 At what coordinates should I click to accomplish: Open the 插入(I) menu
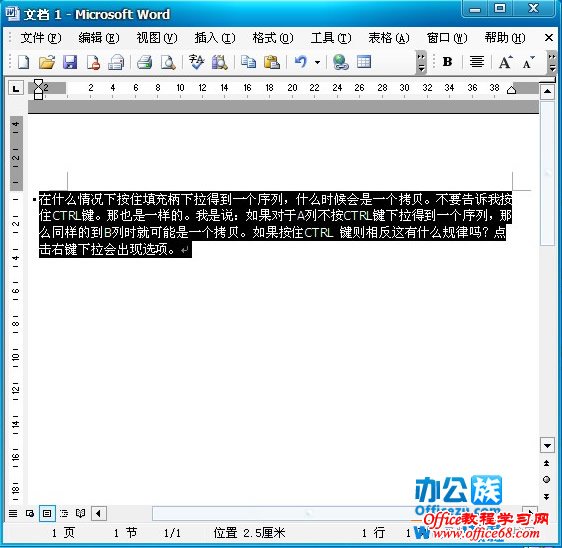pos(215,38)
